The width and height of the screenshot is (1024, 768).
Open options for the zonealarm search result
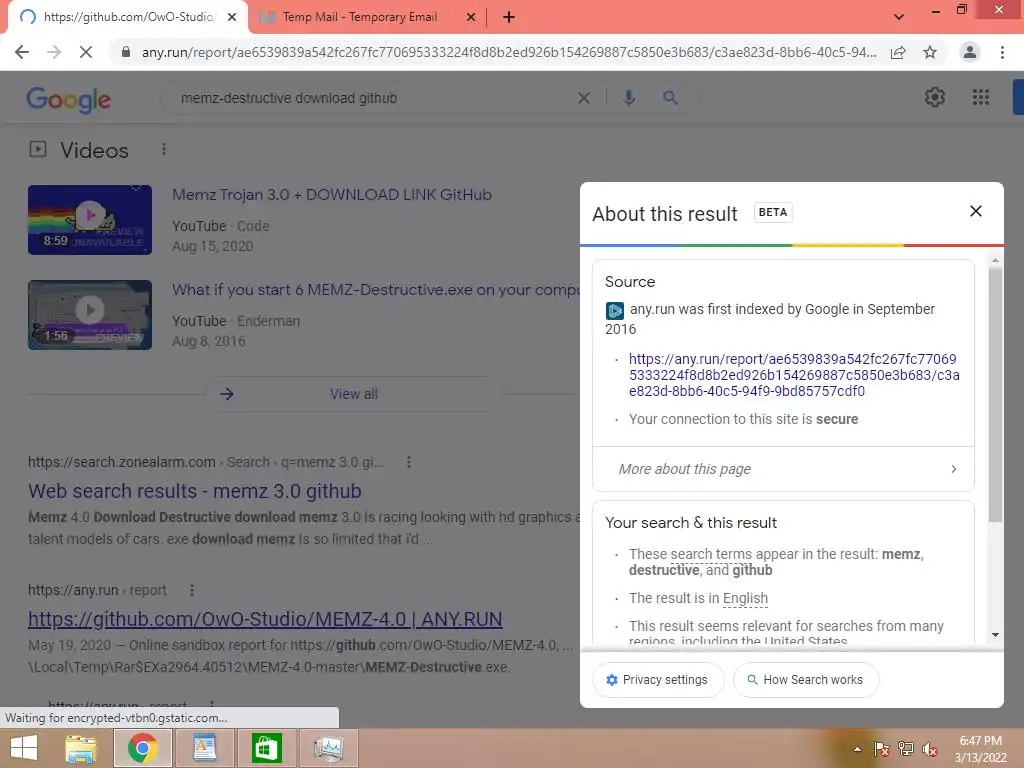point(409,462)
